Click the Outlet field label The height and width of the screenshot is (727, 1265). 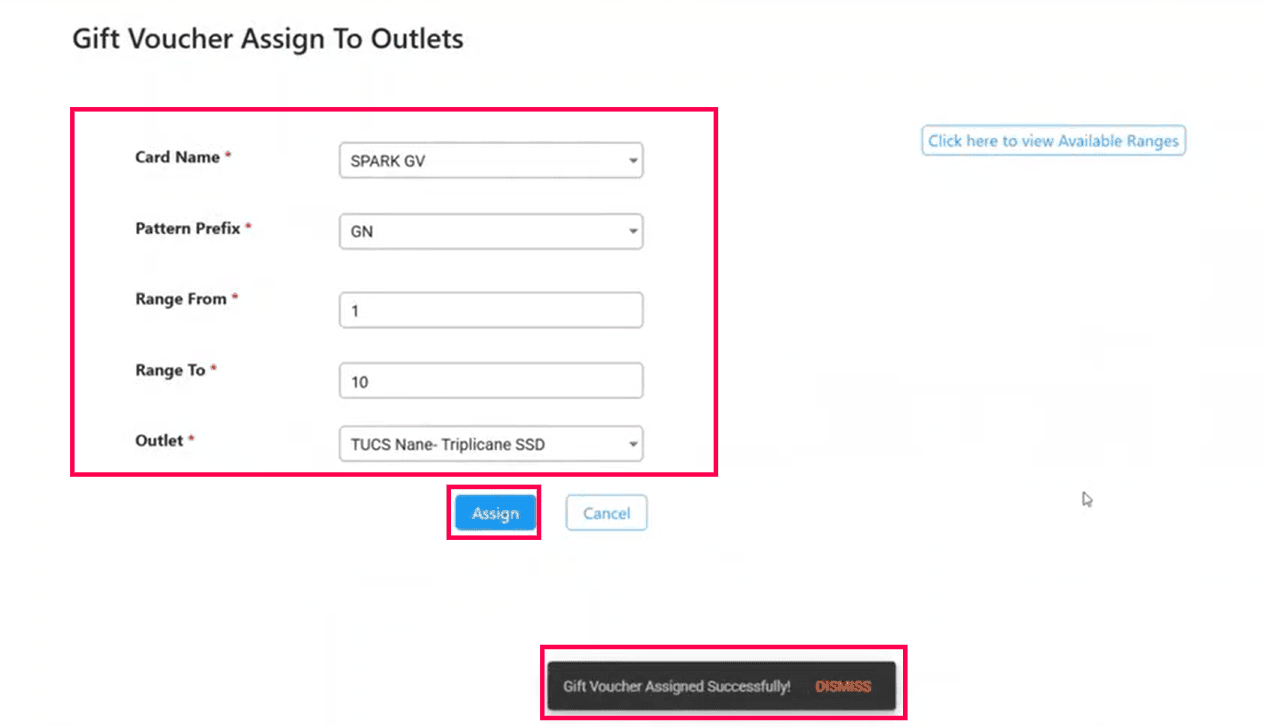click(159, 440)
